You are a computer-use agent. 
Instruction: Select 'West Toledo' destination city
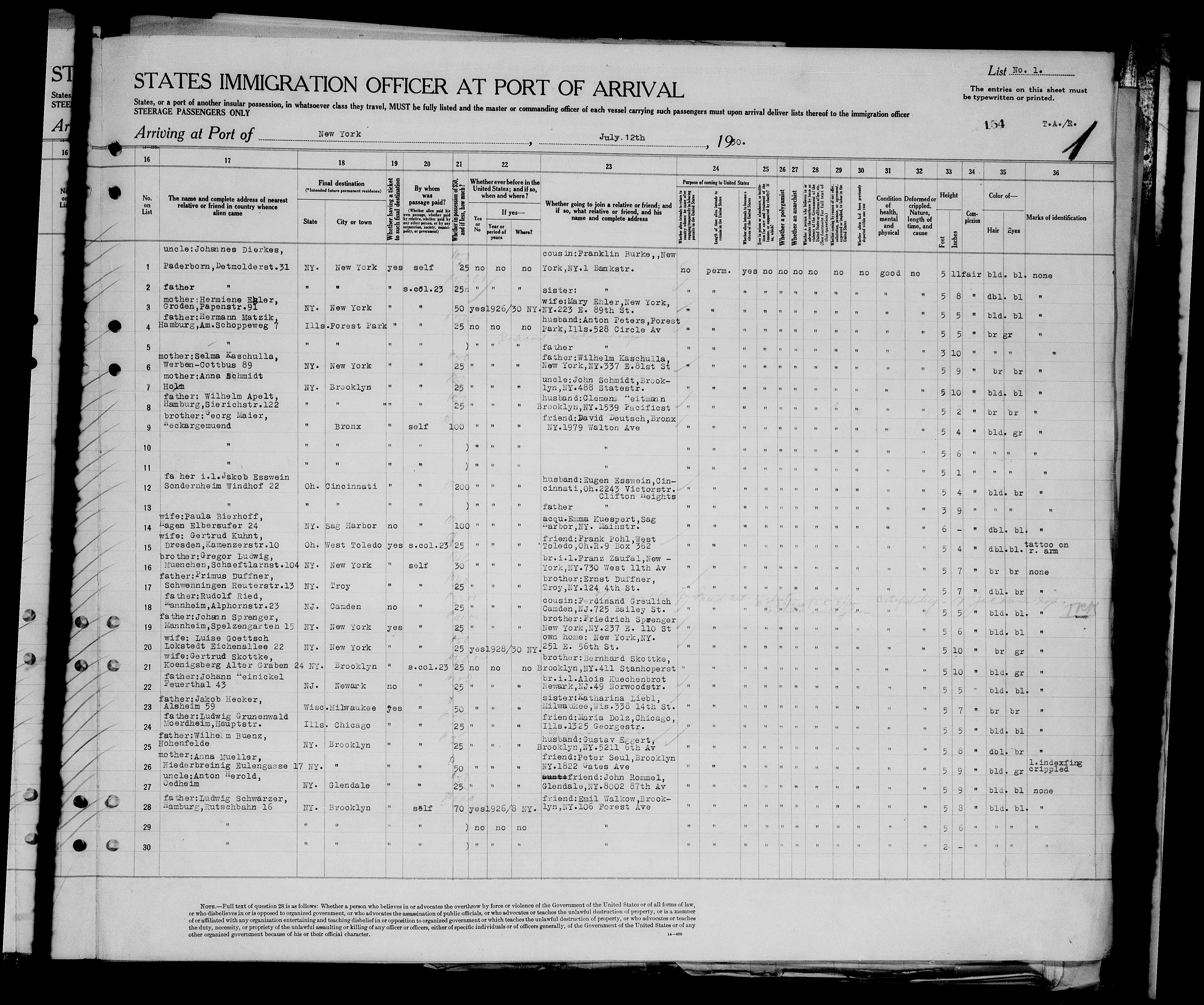(x=354, y=545)
